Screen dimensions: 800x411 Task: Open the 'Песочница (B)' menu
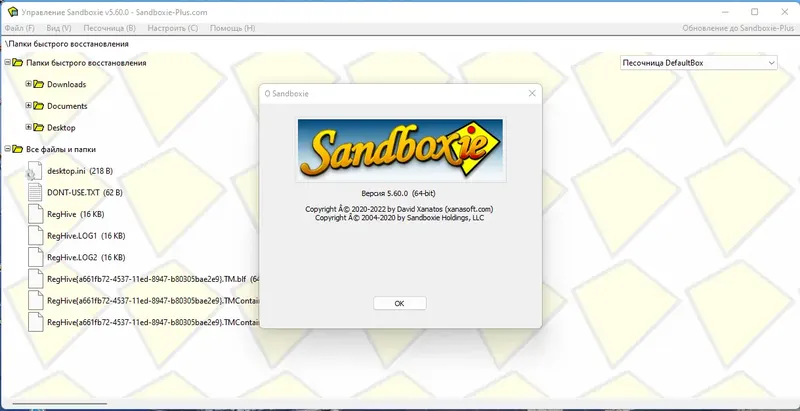coord(110,29)
